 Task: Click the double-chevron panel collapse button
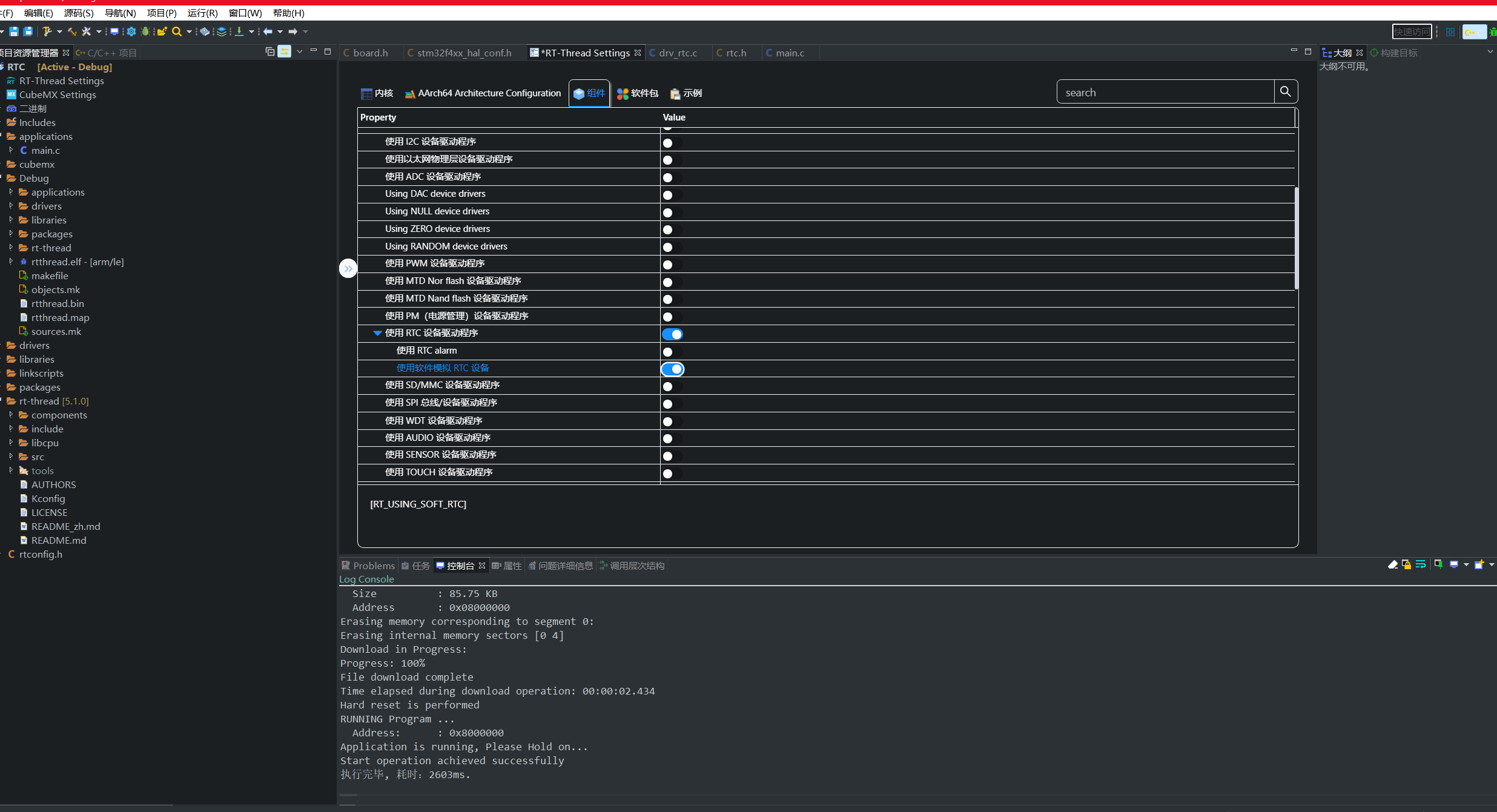pyautogui.click(x=348, y=268)
